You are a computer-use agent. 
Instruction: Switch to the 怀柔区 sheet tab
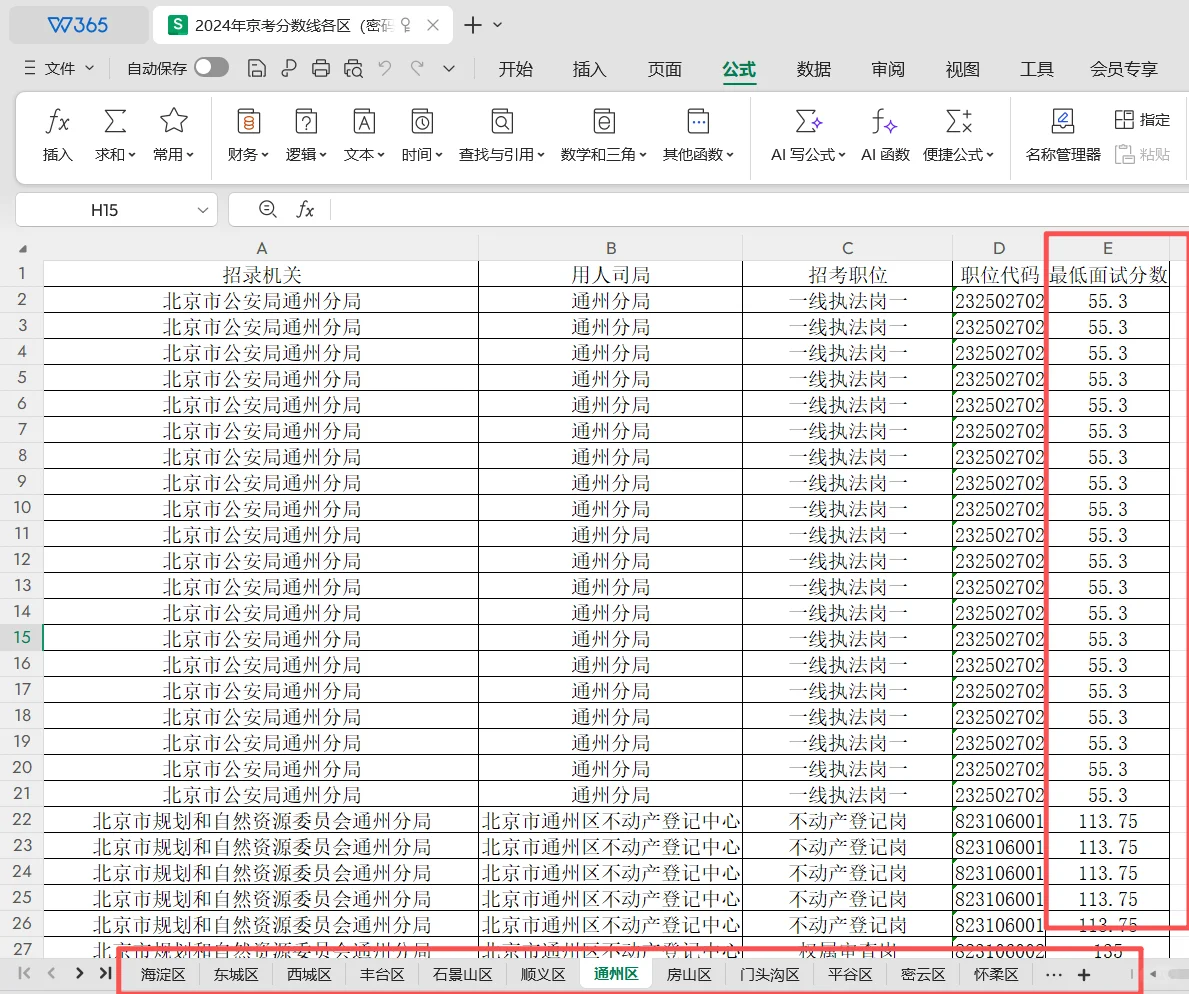click(x=996, y=974)
